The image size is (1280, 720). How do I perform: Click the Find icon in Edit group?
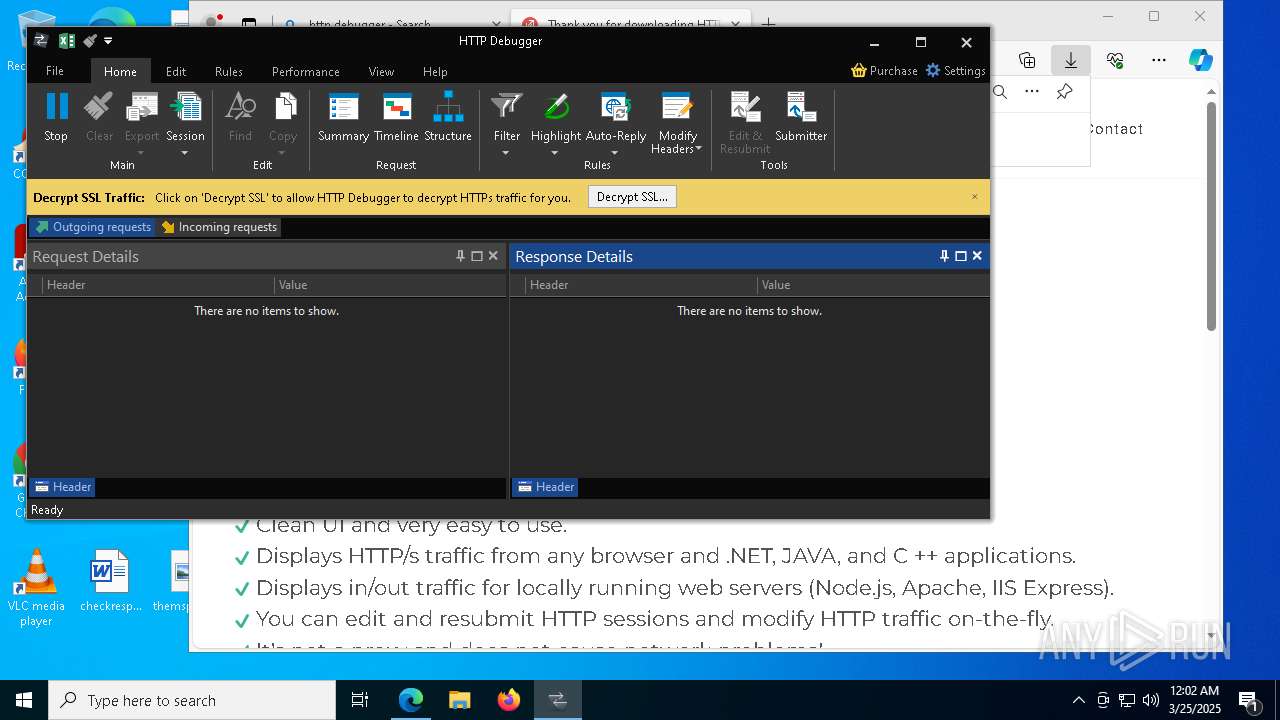click(x=240, y=106)
